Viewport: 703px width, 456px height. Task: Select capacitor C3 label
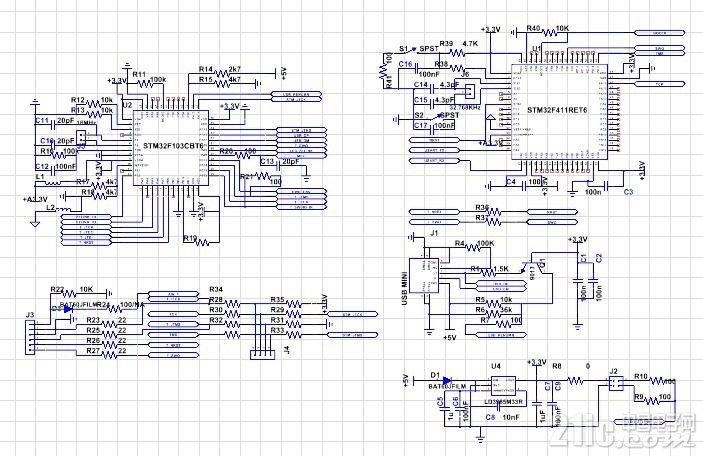(628, 192)
